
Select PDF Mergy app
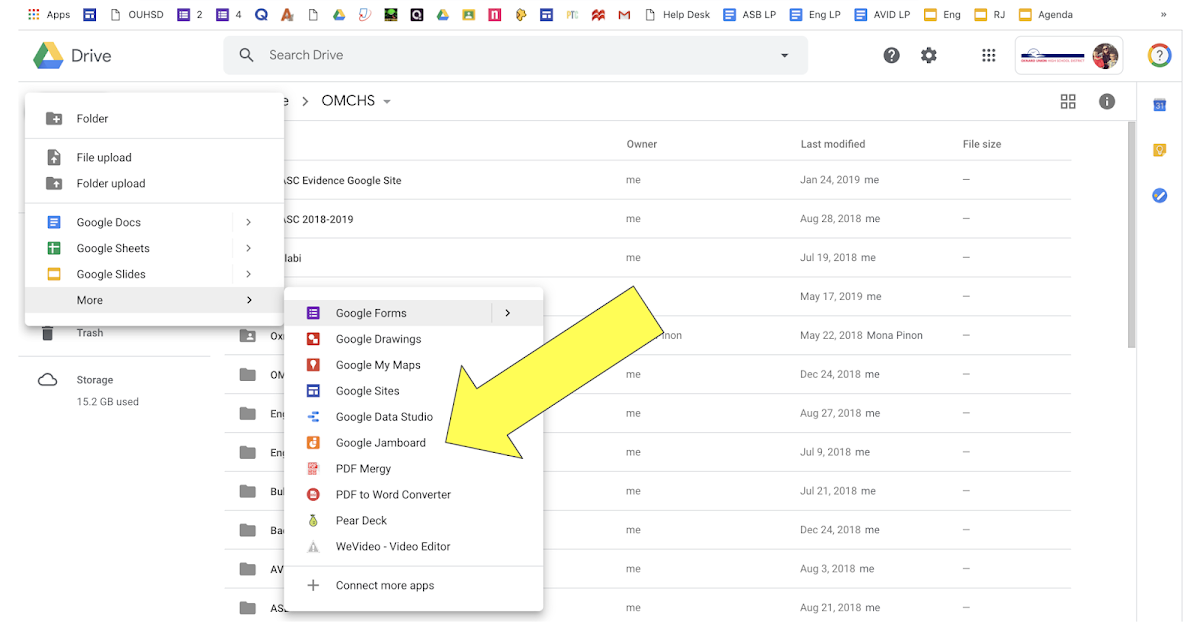[x=414, y=469]
